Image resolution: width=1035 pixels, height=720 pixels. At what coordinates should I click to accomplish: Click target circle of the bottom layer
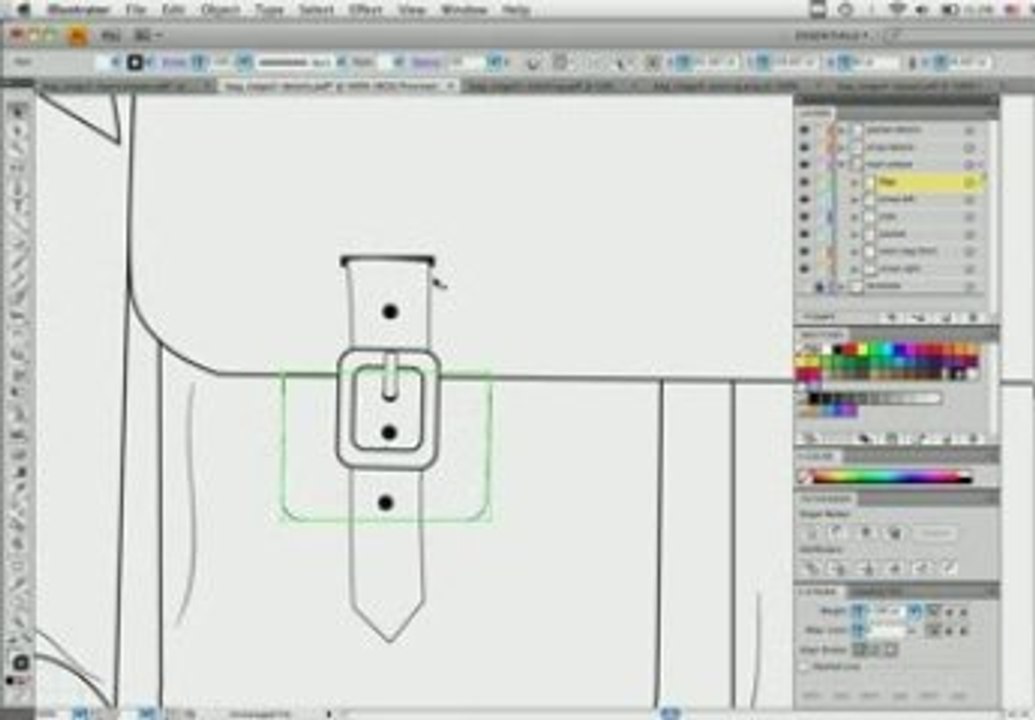point(970,286)
